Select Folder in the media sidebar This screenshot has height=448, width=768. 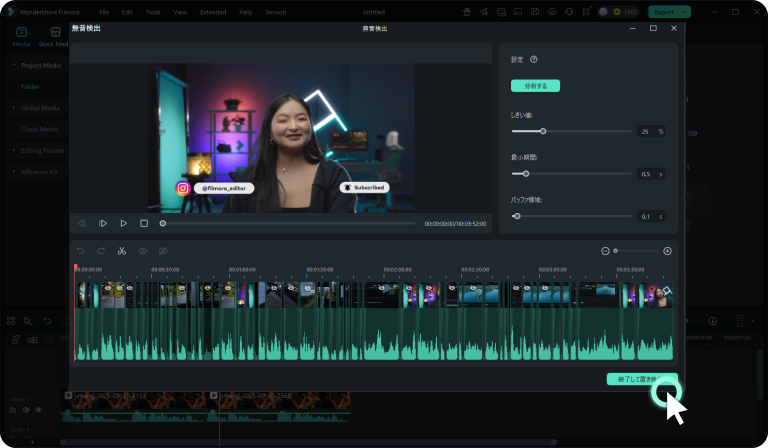coord(30,87)
